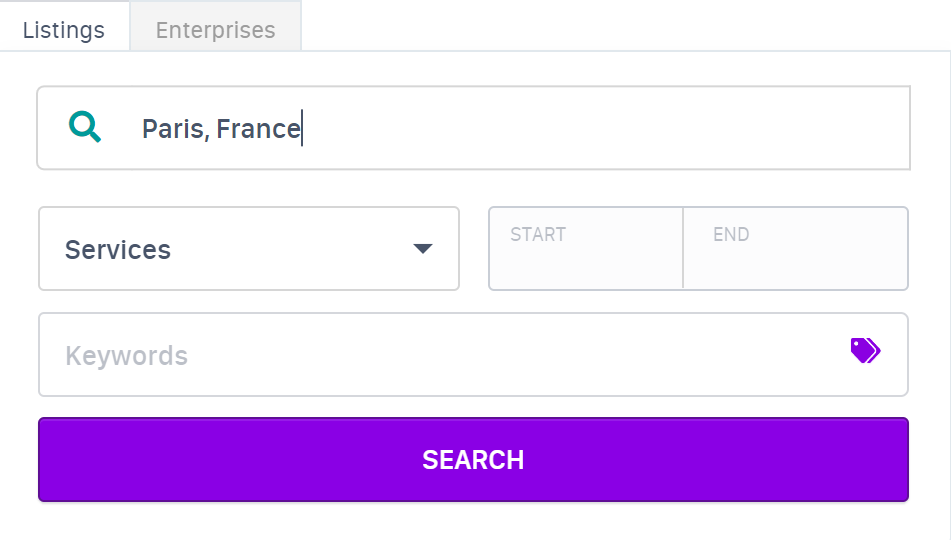Click the "Paris, France" text
951x540 pixels.
click(x=221, y=129)
